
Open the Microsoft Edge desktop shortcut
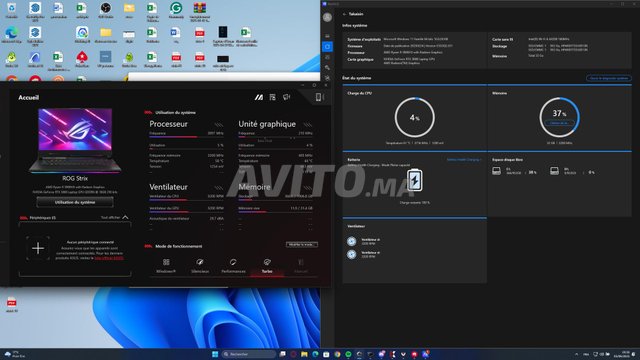(11, 35)
